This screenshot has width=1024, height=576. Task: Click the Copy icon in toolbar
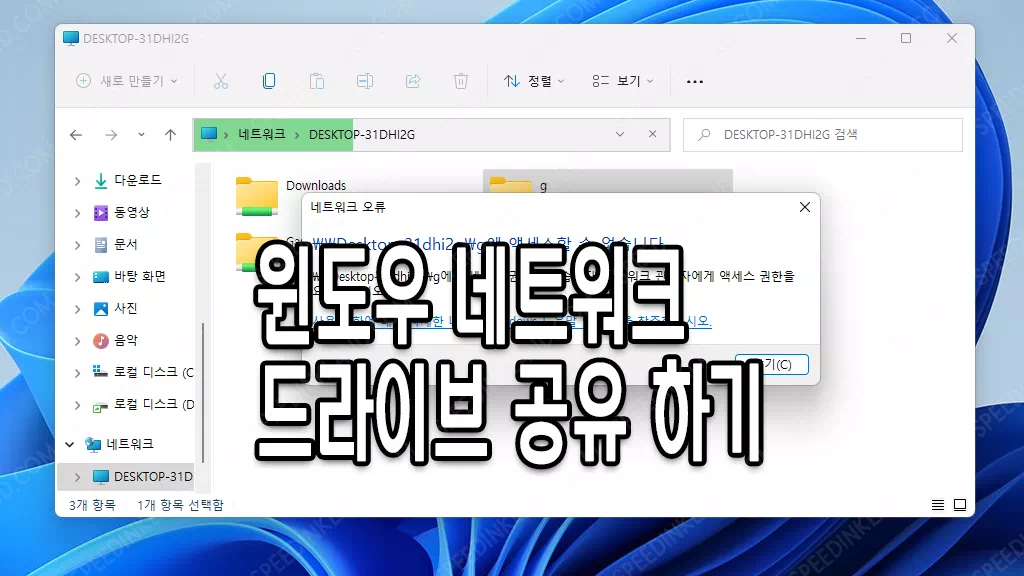(269, 81)
